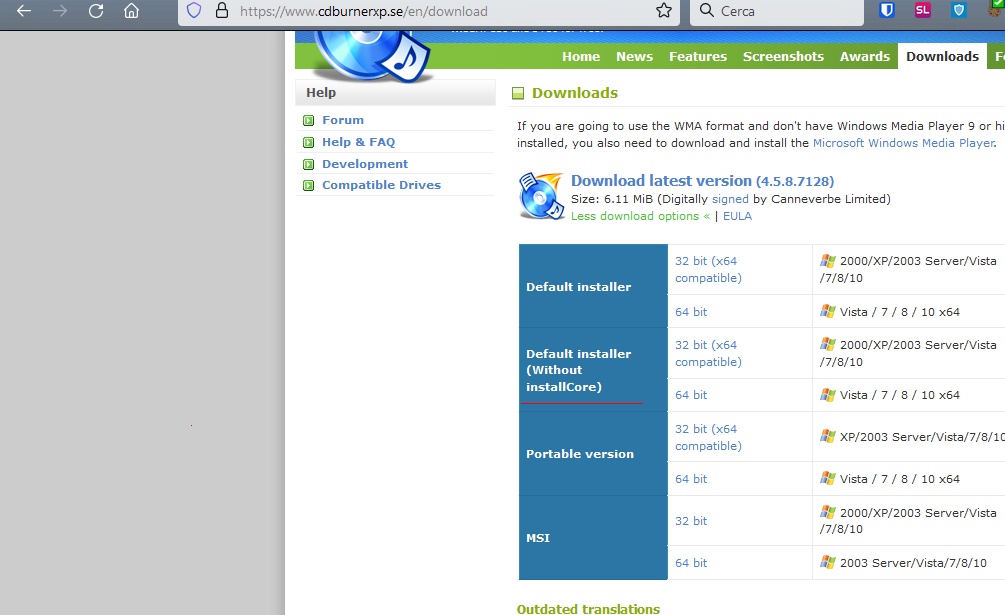Go back with the browser back arrow
This screenshot has height=615, width=1005.
click(x=24, y=11)
